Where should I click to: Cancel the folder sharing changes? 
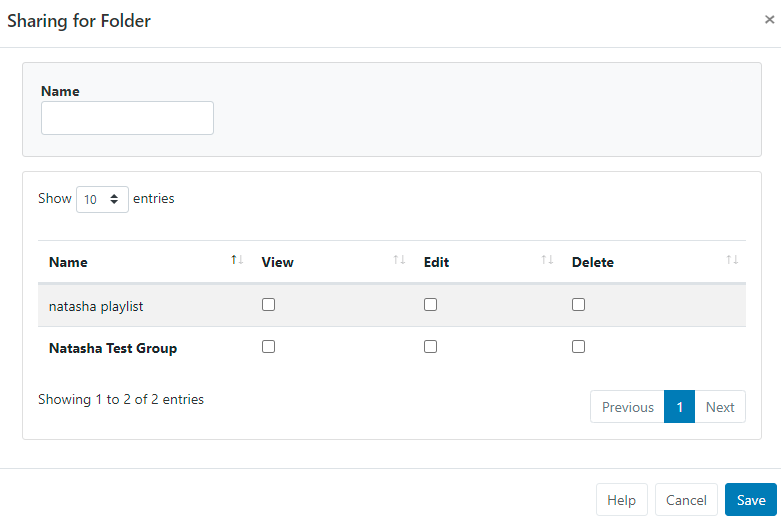[x=686, y=500]
